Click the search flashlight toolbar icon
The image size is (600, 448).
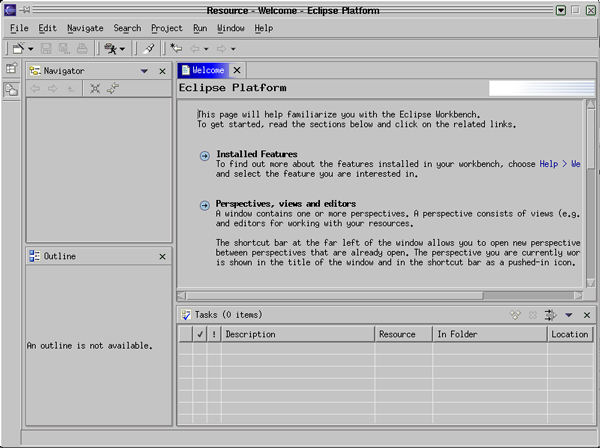coord(148,48)
